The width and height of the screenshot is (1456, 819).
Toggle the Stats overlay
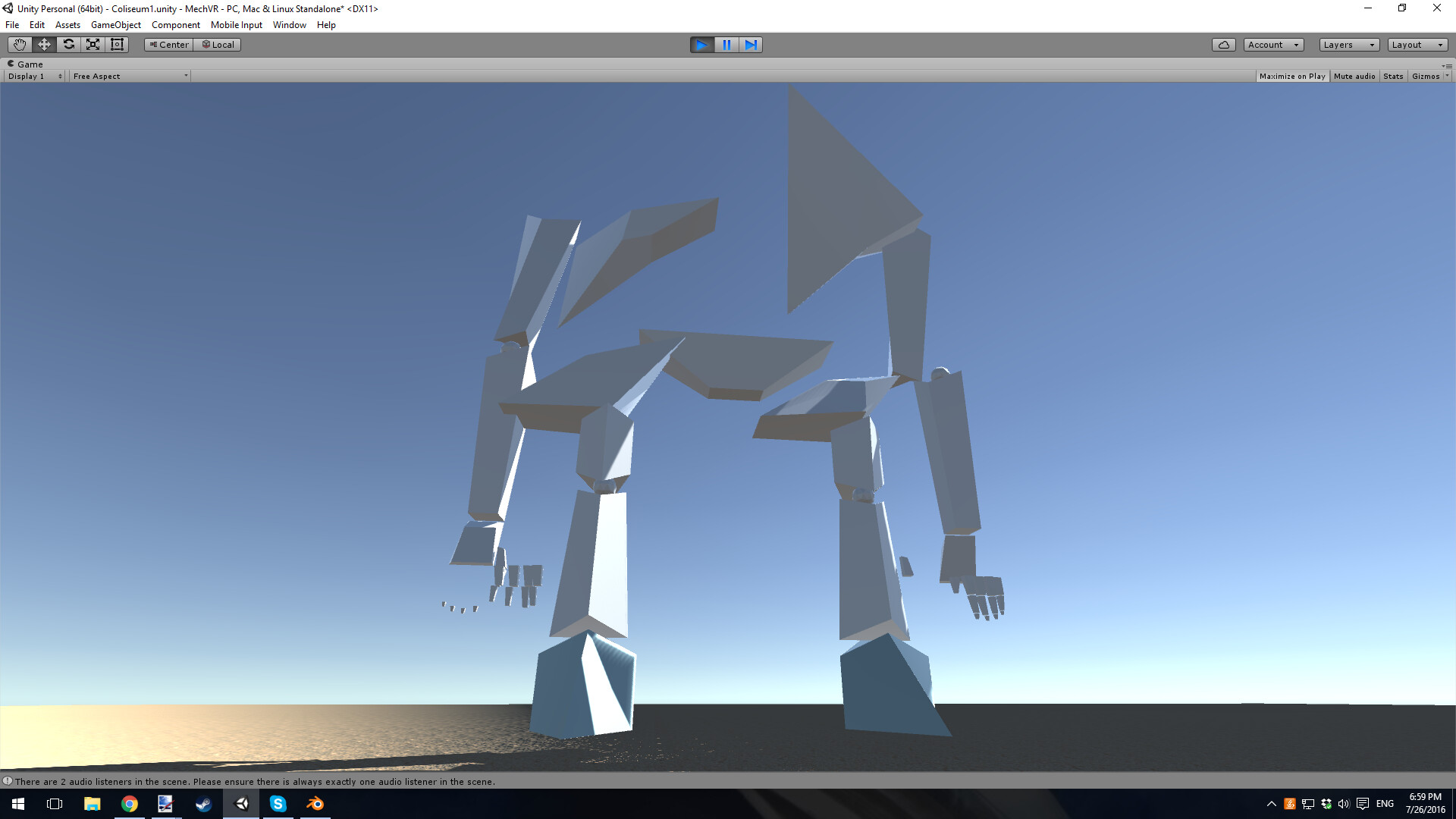tap(1393, 76)
